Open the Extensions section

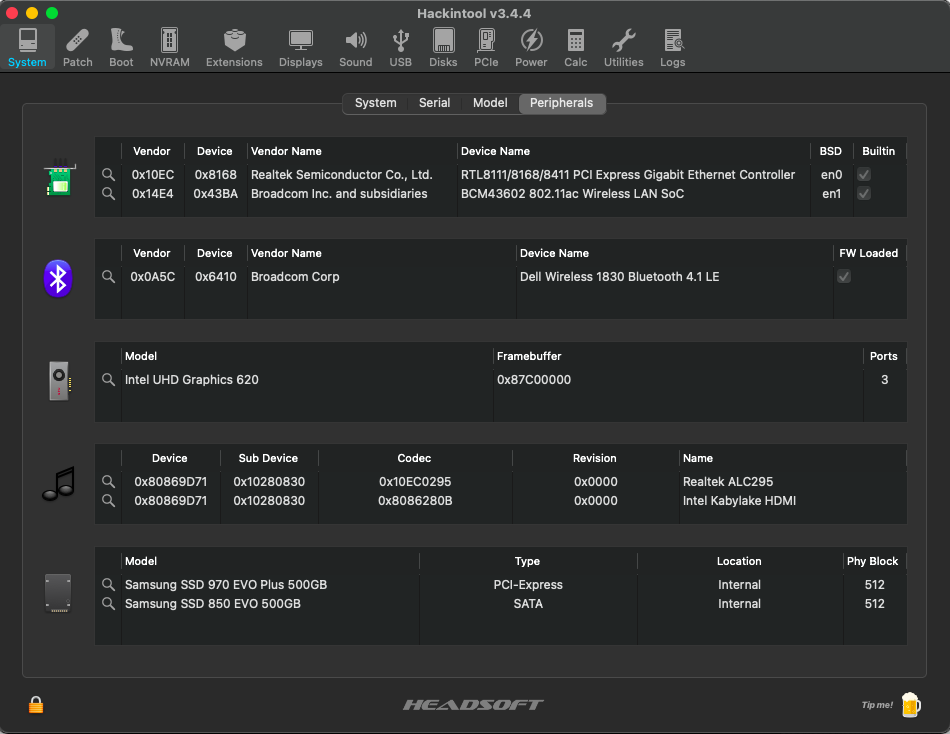coord(234,47)
